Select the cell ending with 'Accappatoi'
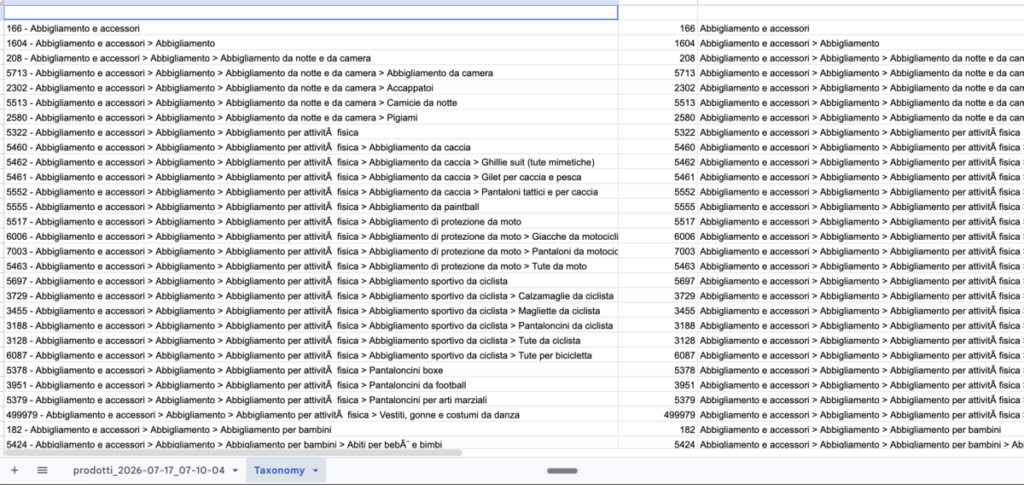The image size is (1024, 485). [310, 87]
